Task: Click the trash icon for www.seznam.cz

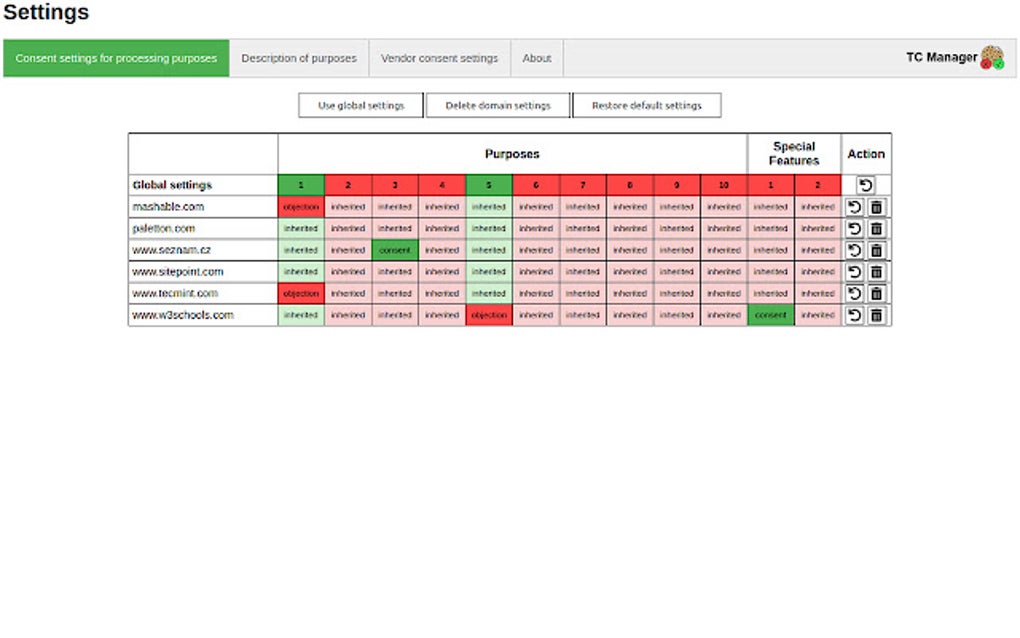Action: point(877,250)
